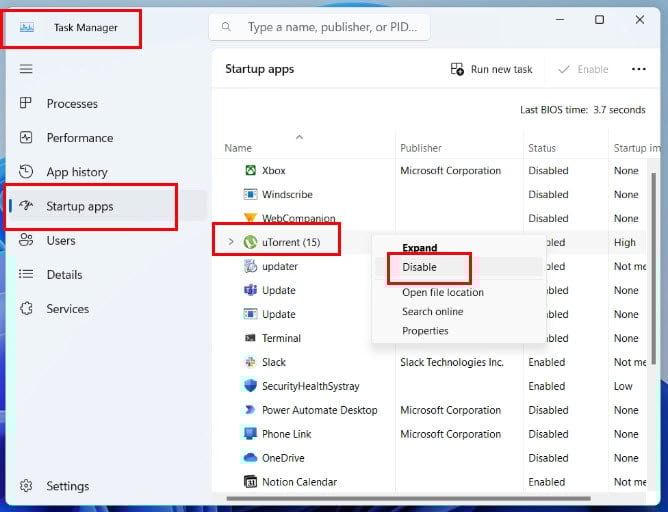668x512 pixels.
Task: Select the updater row name
Action: tap(280, 266)
